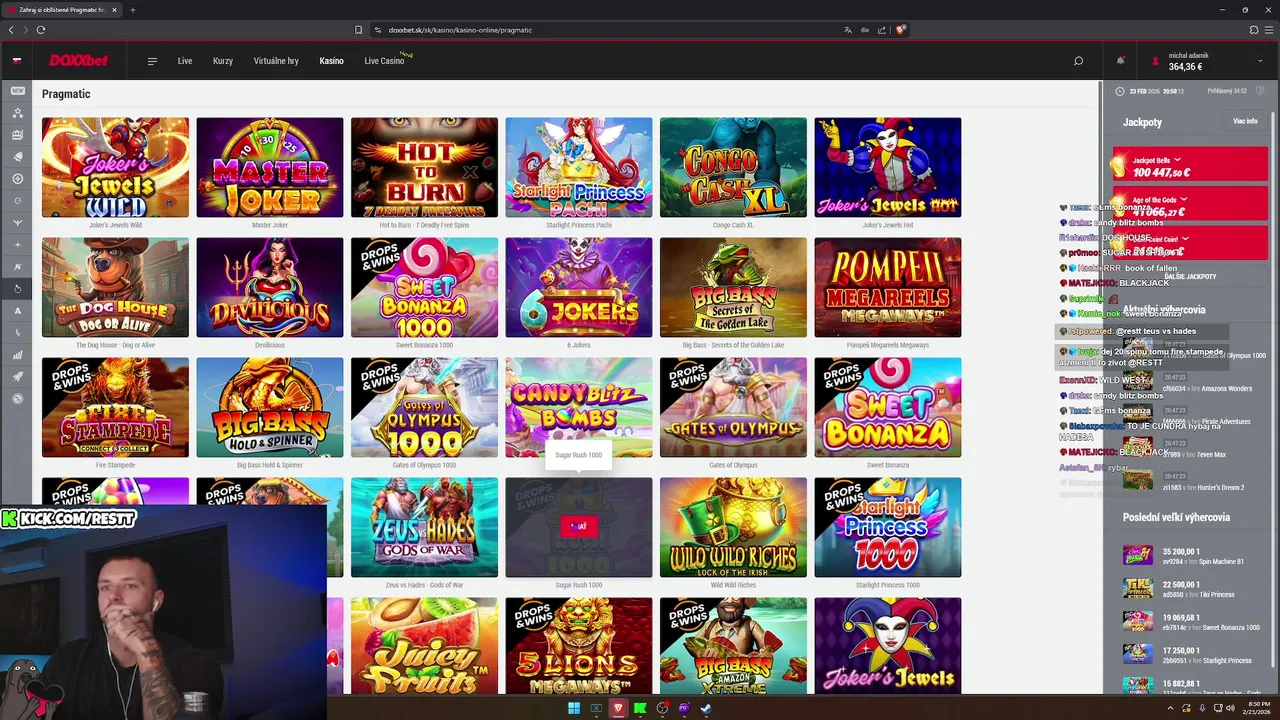Open Big Bass Hold & Spinner thumbnail
The image size is (1280, 720).
click(270, 407)
